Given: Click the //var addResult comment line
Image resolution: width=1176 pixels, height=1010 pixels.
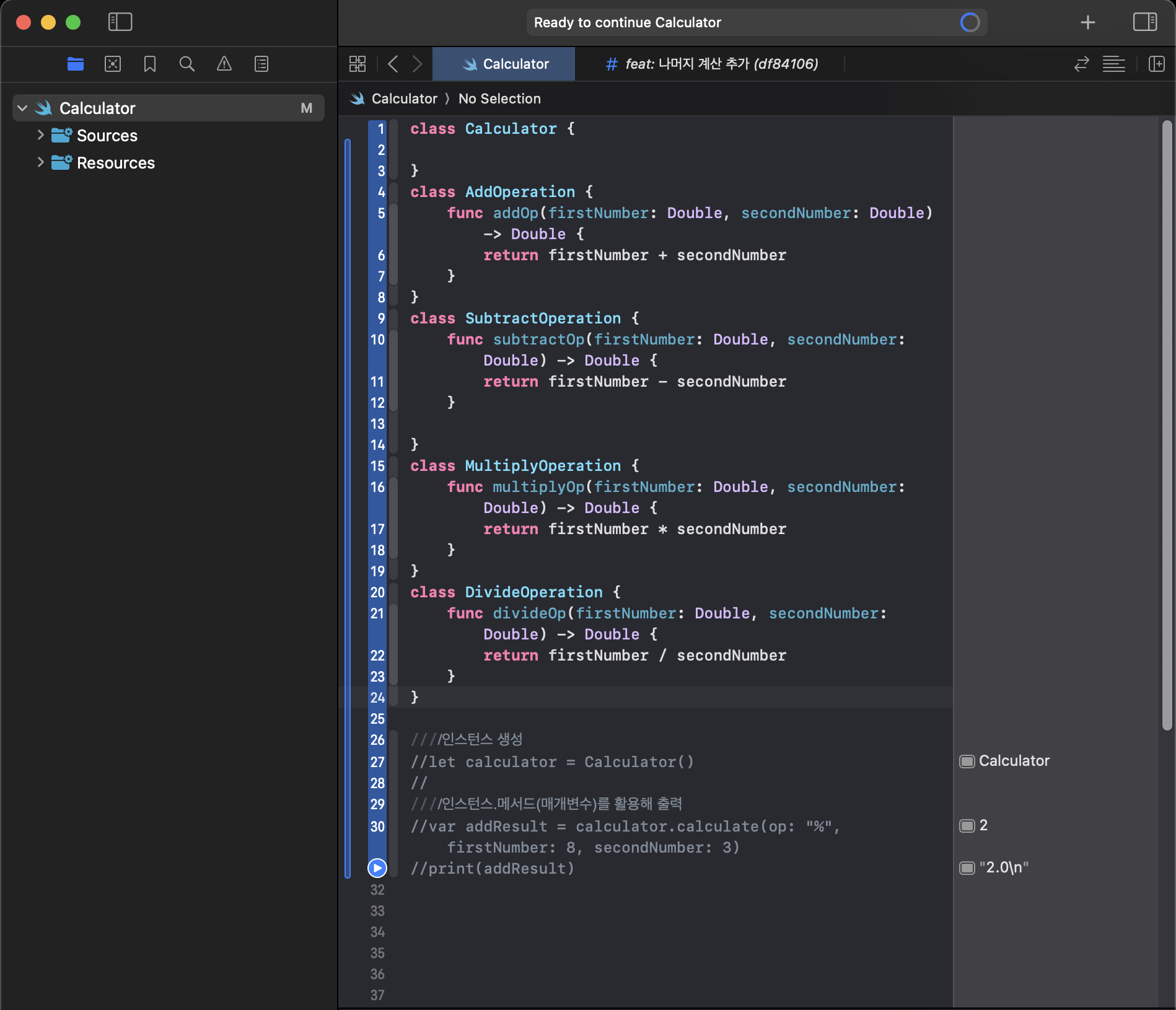Looking at the screenshot, I should point(625,837).
